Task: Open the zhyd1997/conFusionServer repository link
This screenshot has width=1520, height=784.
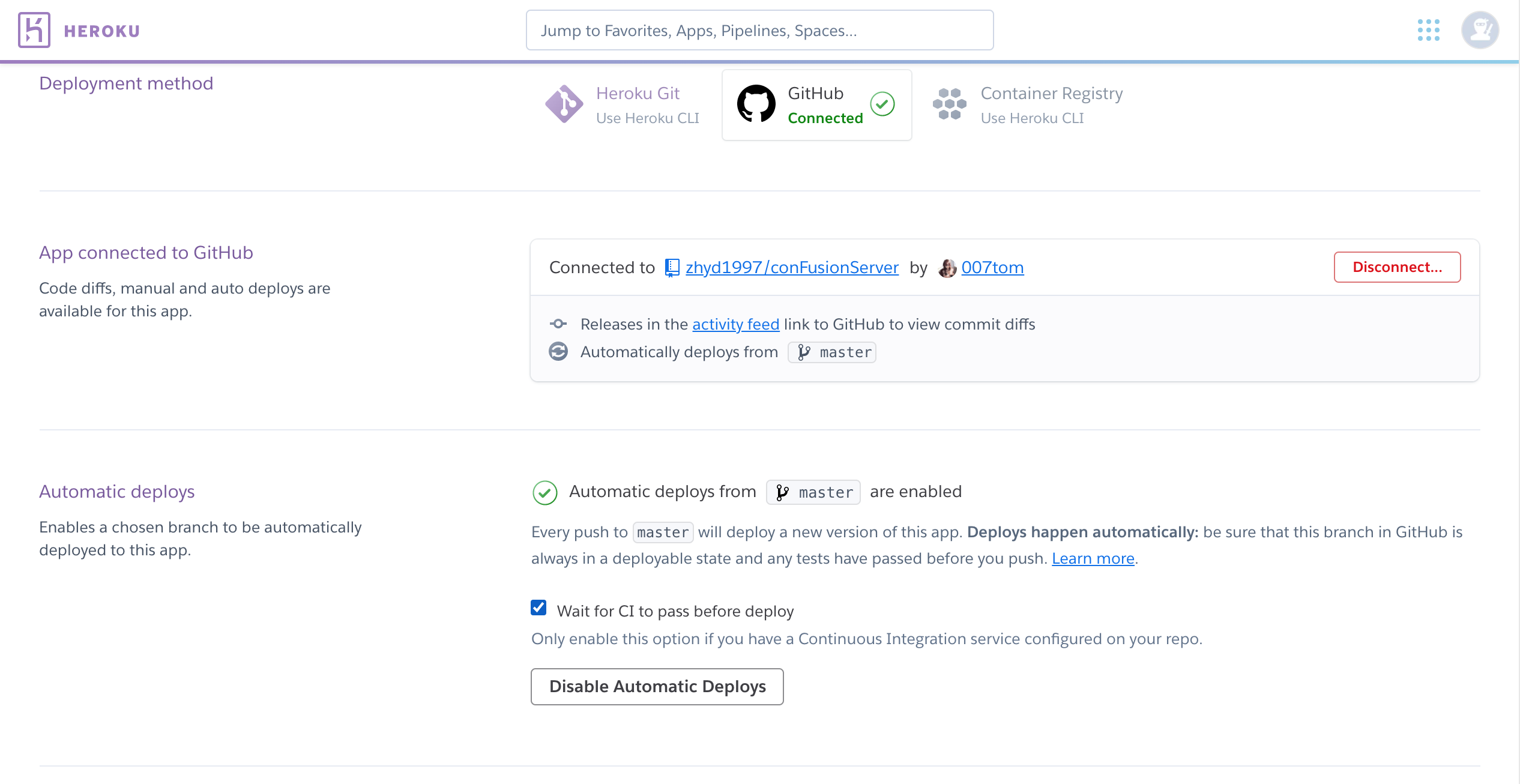Action: (x=791, y=268)
